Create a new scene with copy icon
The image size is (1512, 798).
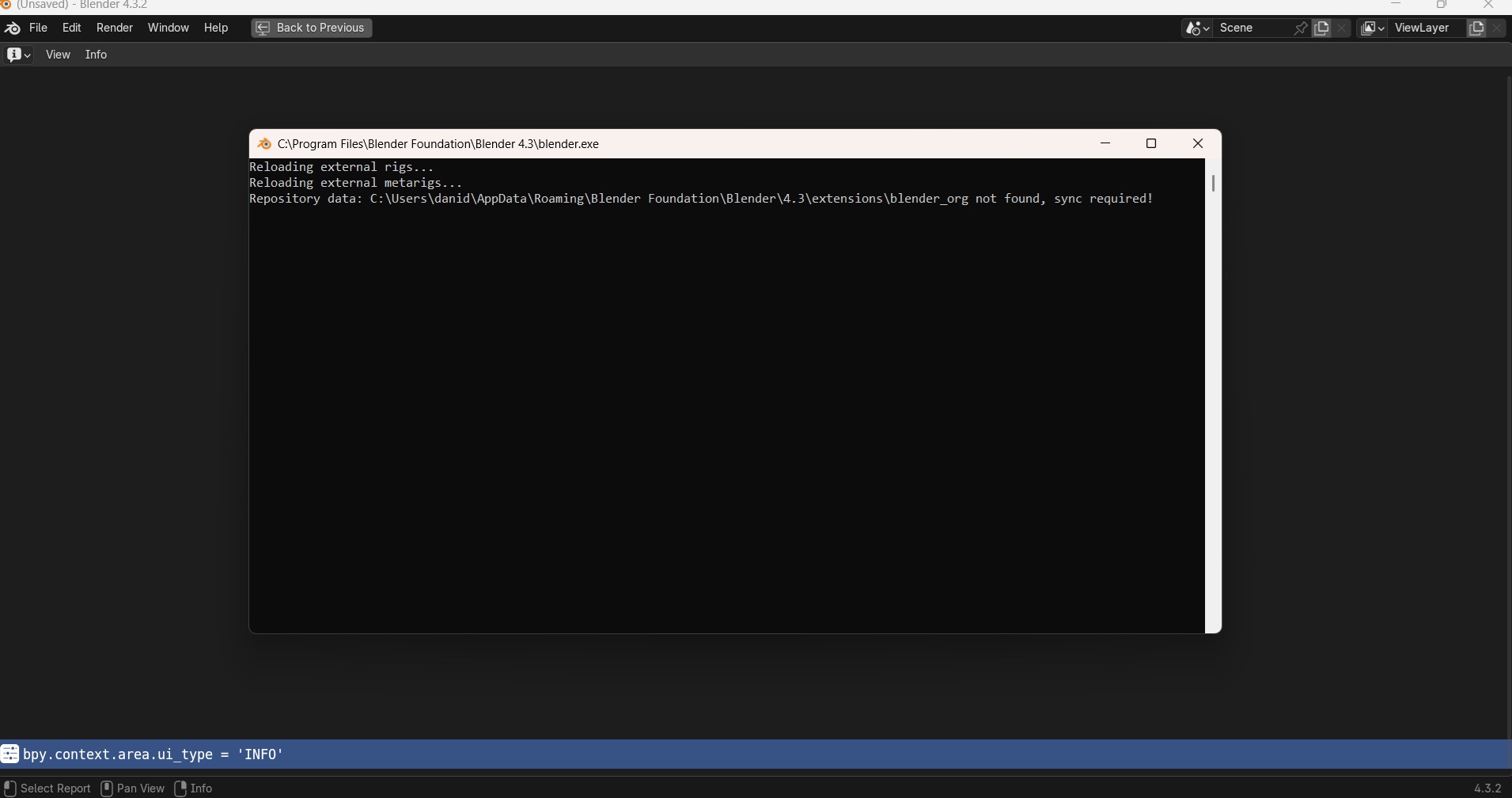click(1321, 28)
